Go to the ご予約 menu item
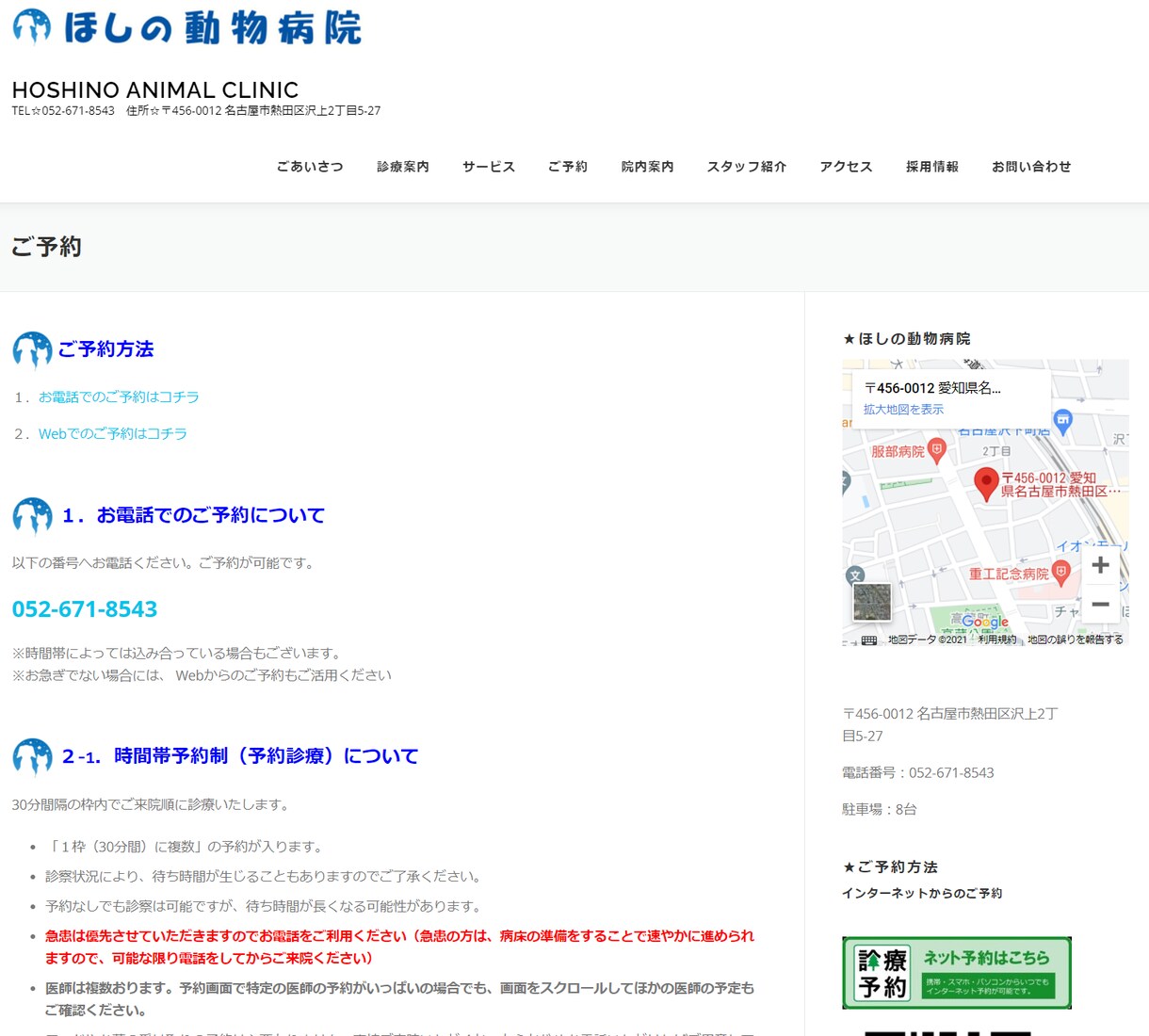Image resolution: width=1149 pixels, height=1036 pixels. tap(568, 167)
